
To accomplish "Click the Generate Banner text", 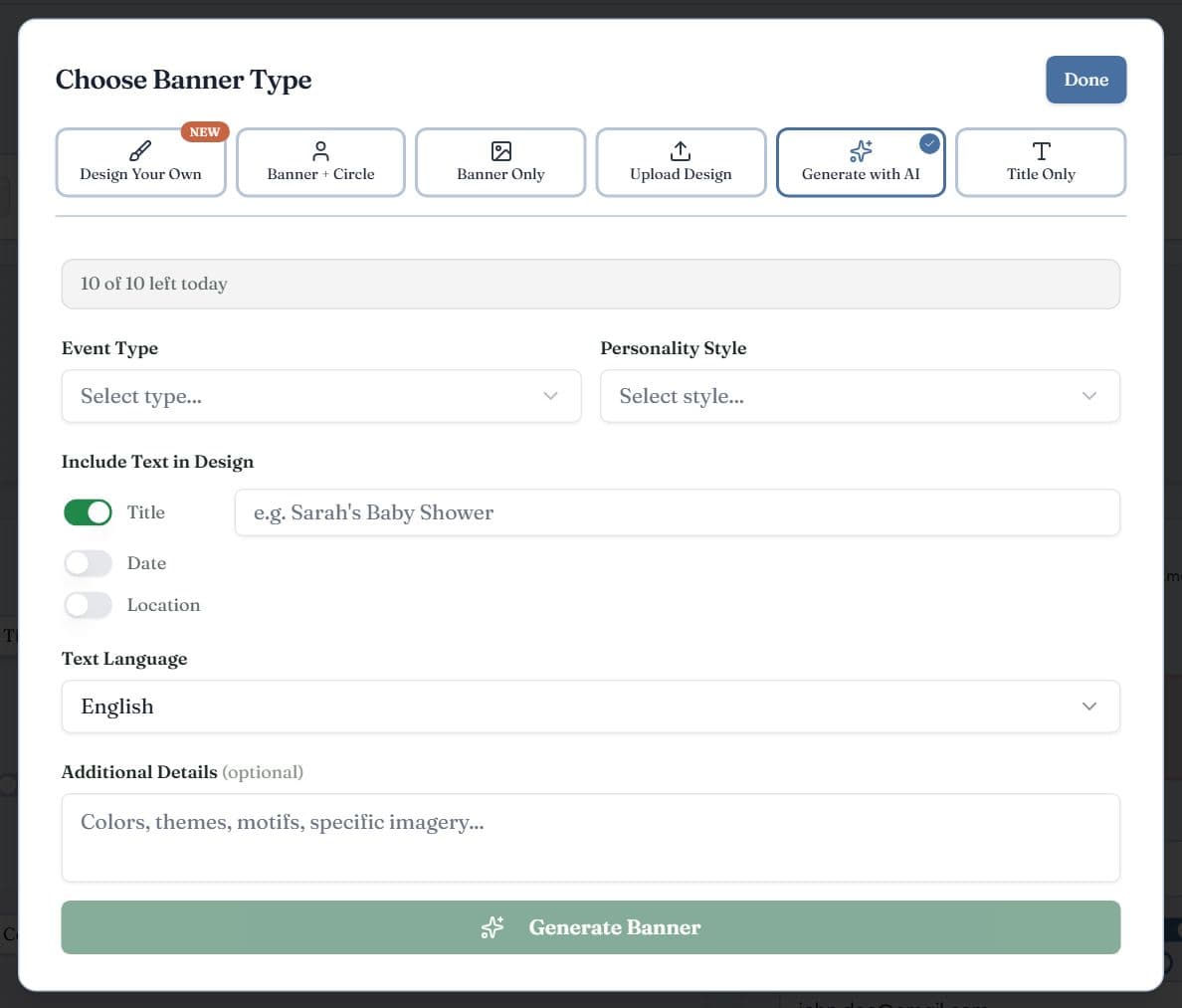I will click(615, 927).
